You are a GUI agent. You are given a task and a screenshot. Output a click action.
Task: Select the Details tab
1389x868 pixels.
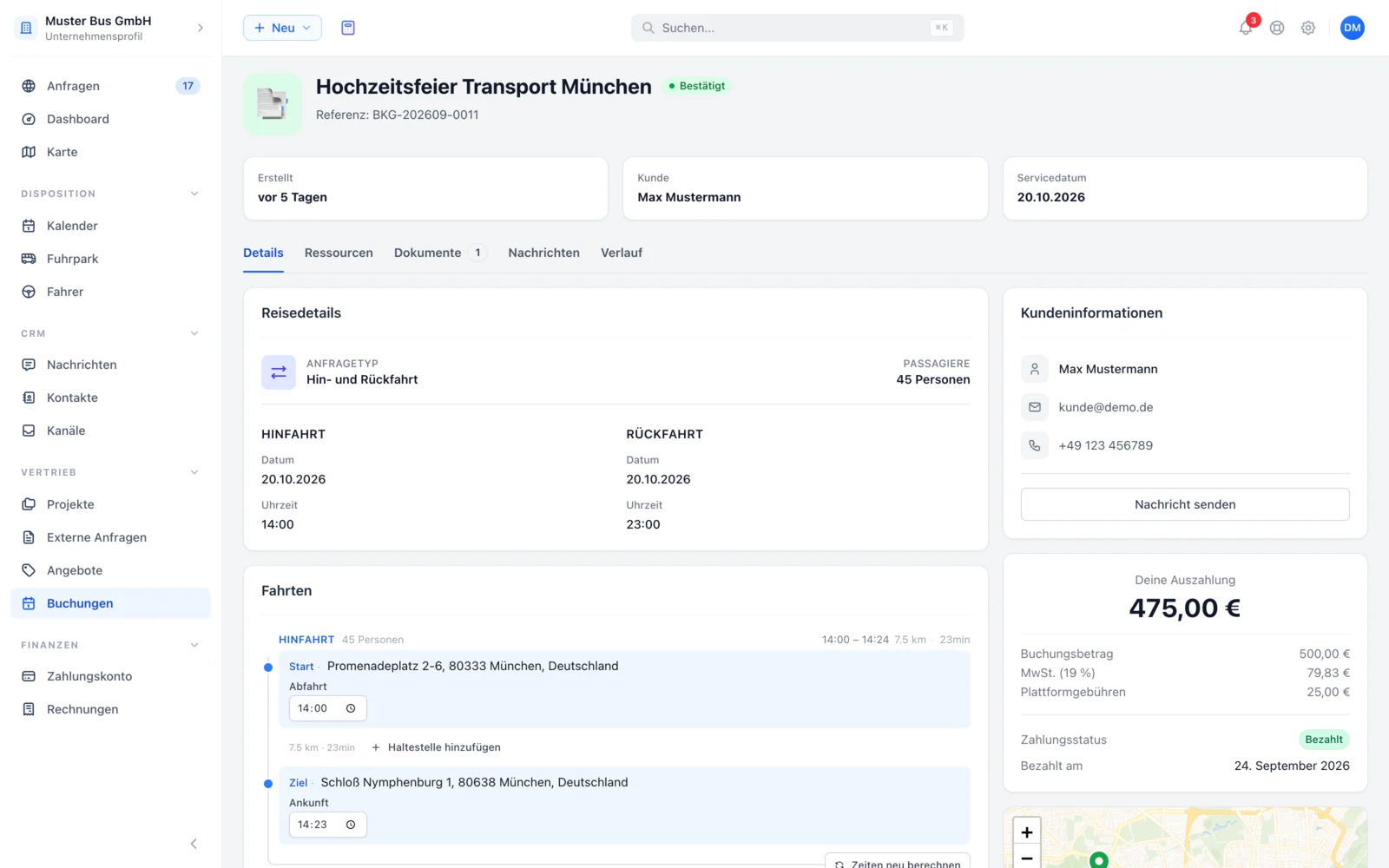pos(263,253)
